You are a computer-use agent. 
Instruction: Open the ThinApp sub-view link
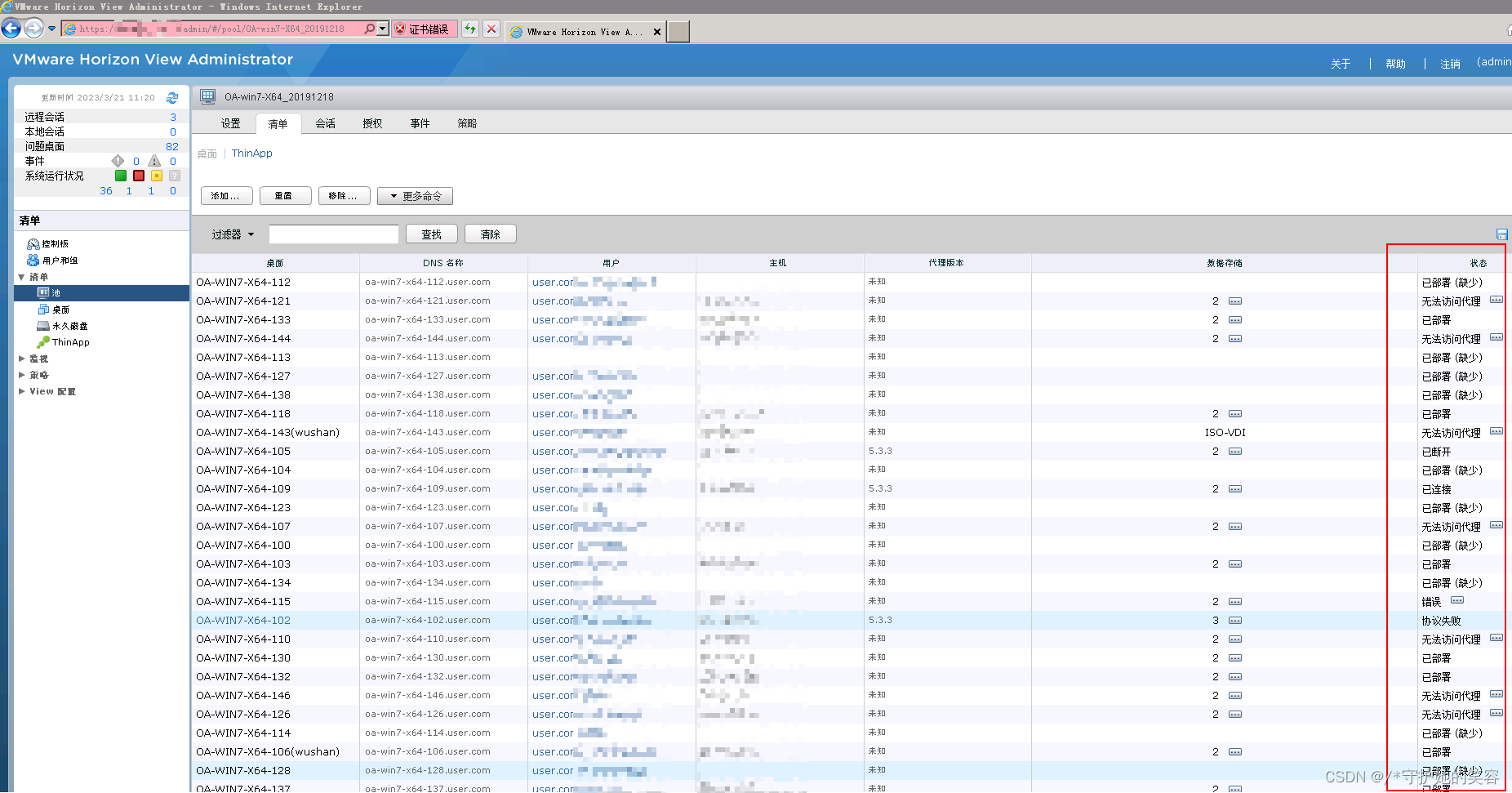pos(251,153)
